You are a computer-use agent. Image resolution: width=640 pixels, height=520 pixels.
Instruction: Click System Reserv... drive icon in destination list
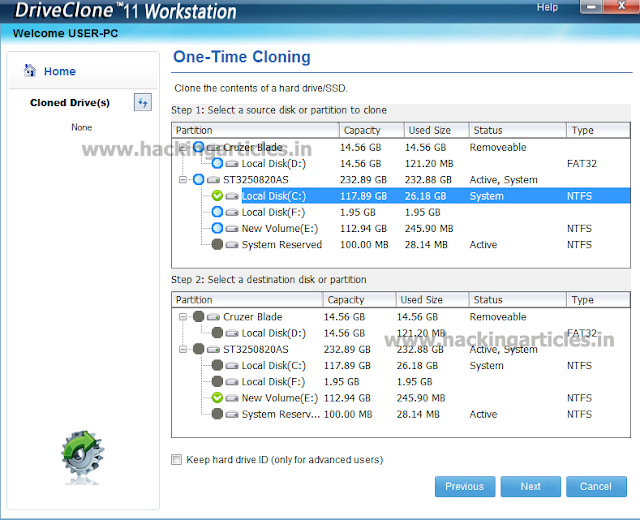click(232, 414)
